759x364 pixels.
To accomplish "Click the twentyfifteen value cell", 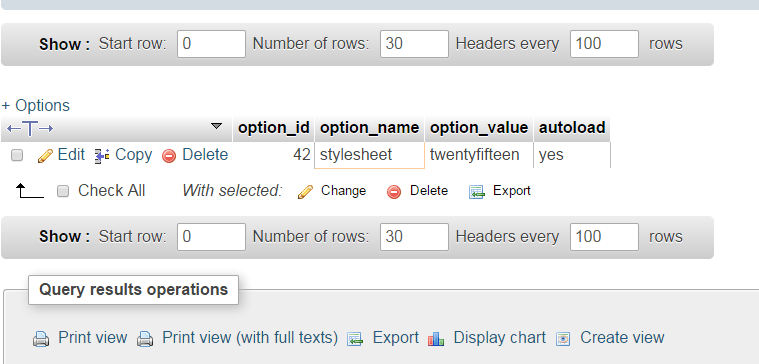I will pyautogui.click(x=479, y=155).
